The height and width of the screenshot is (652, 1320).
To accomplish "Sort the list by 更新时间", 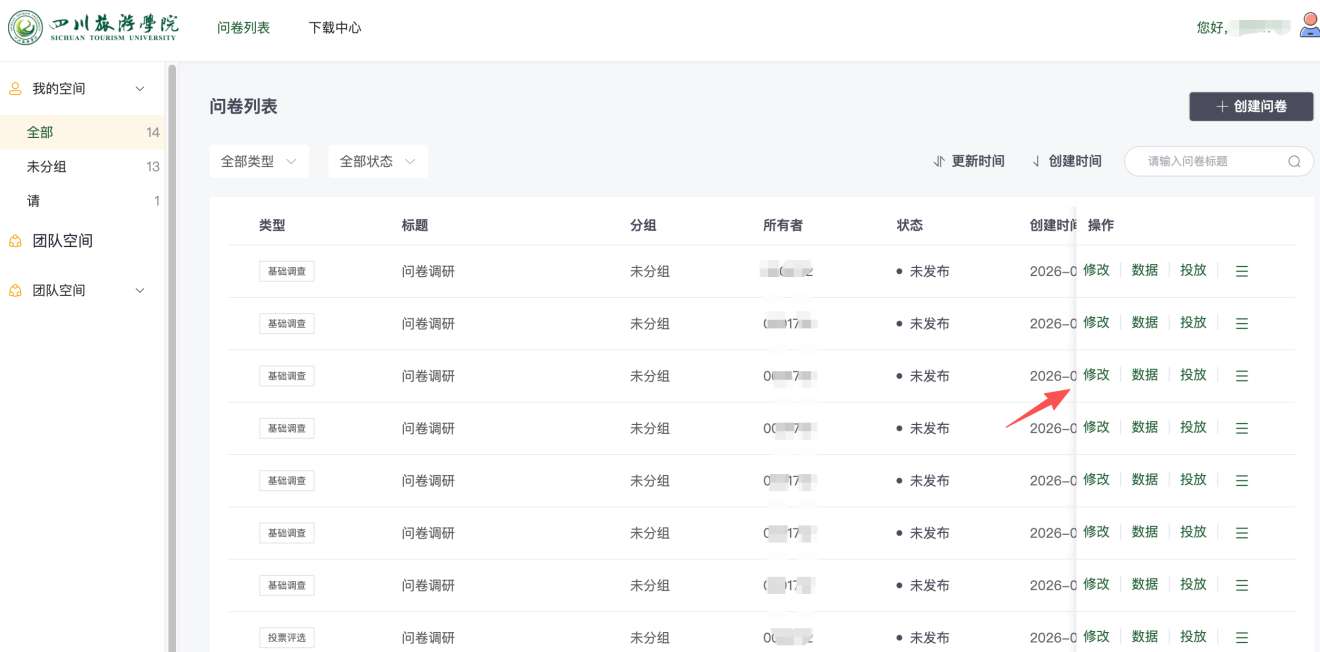I will 968,161.
